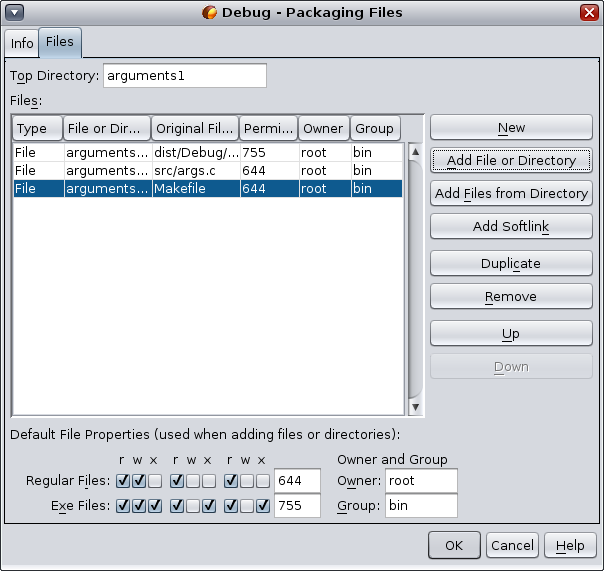The image size is (604, 571).
Task: Edit Regular Files permission field 644
Action: pyautogui.click(x=297, y=481)
